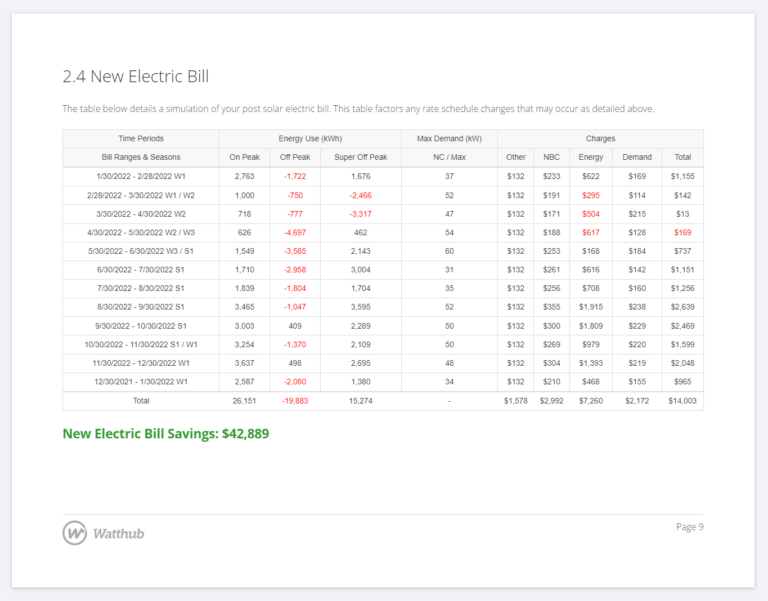Click the 'Super Off Peak' column subheader
Screen dimensions: 768x601
click(x=360, y=157)
